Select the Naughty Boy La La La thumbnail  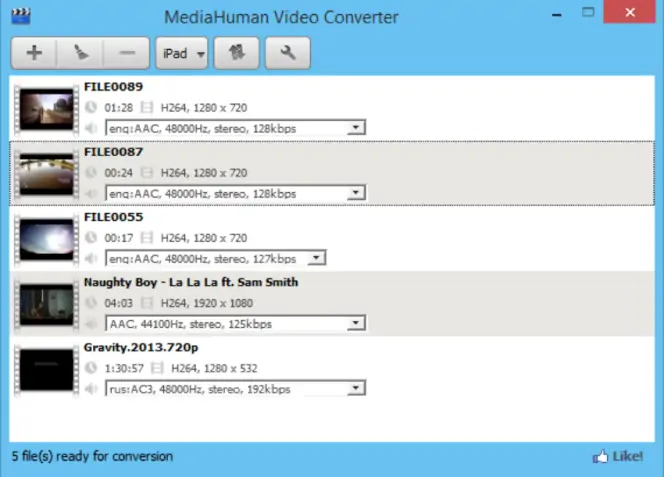pos(47,305)
